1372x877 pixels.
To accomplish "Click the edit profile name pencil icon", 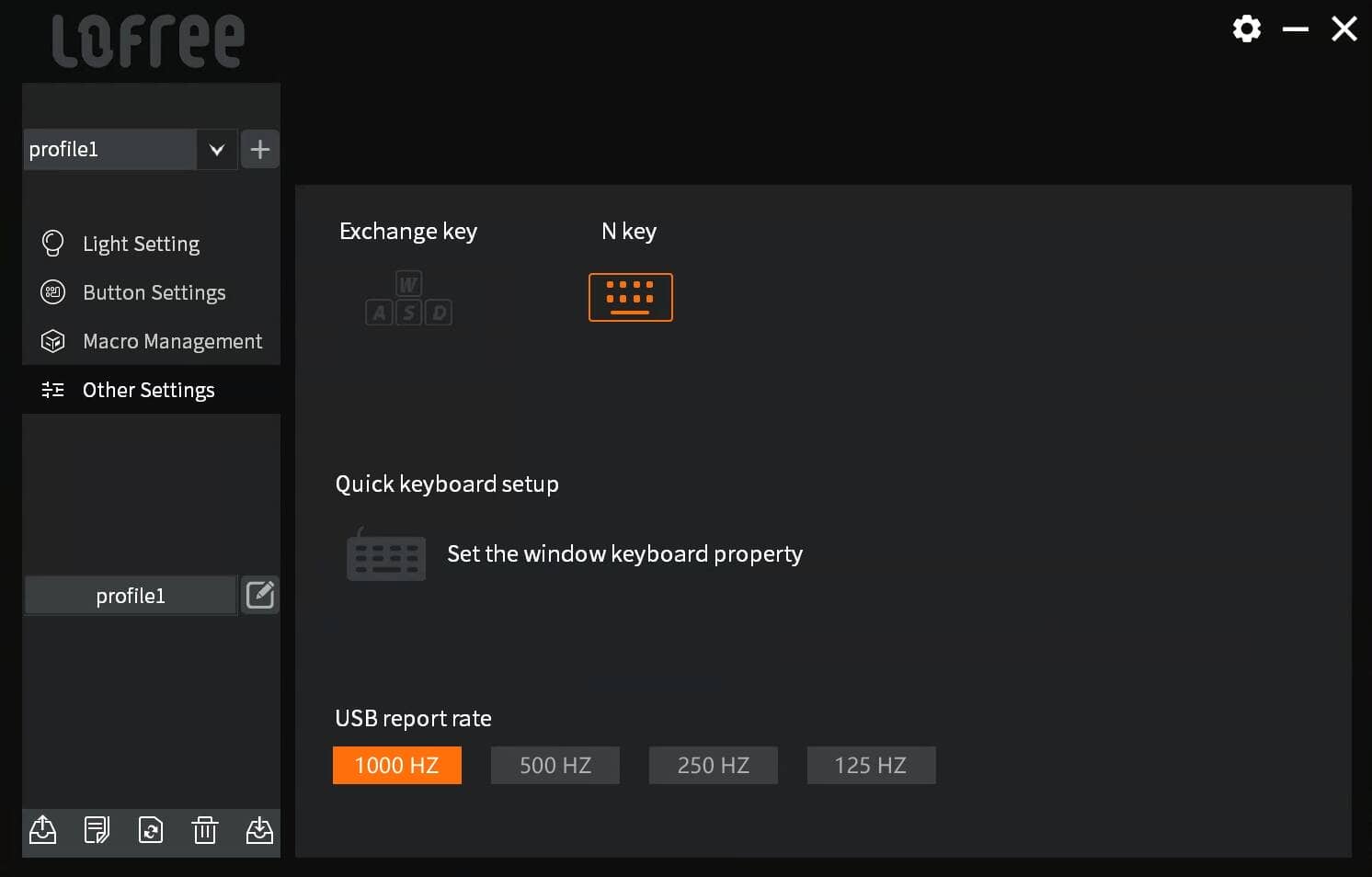I will [x=260, y=595].
